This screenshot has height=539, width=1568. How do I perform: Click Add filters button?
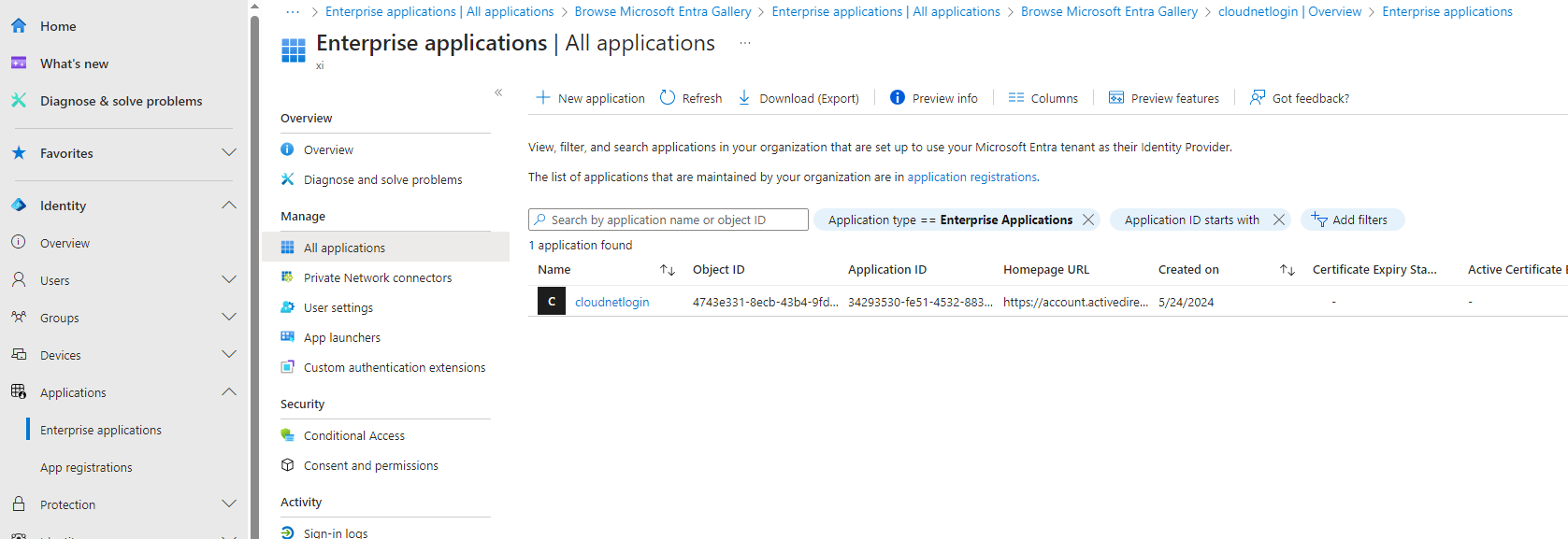click(x=1352, y=220)
